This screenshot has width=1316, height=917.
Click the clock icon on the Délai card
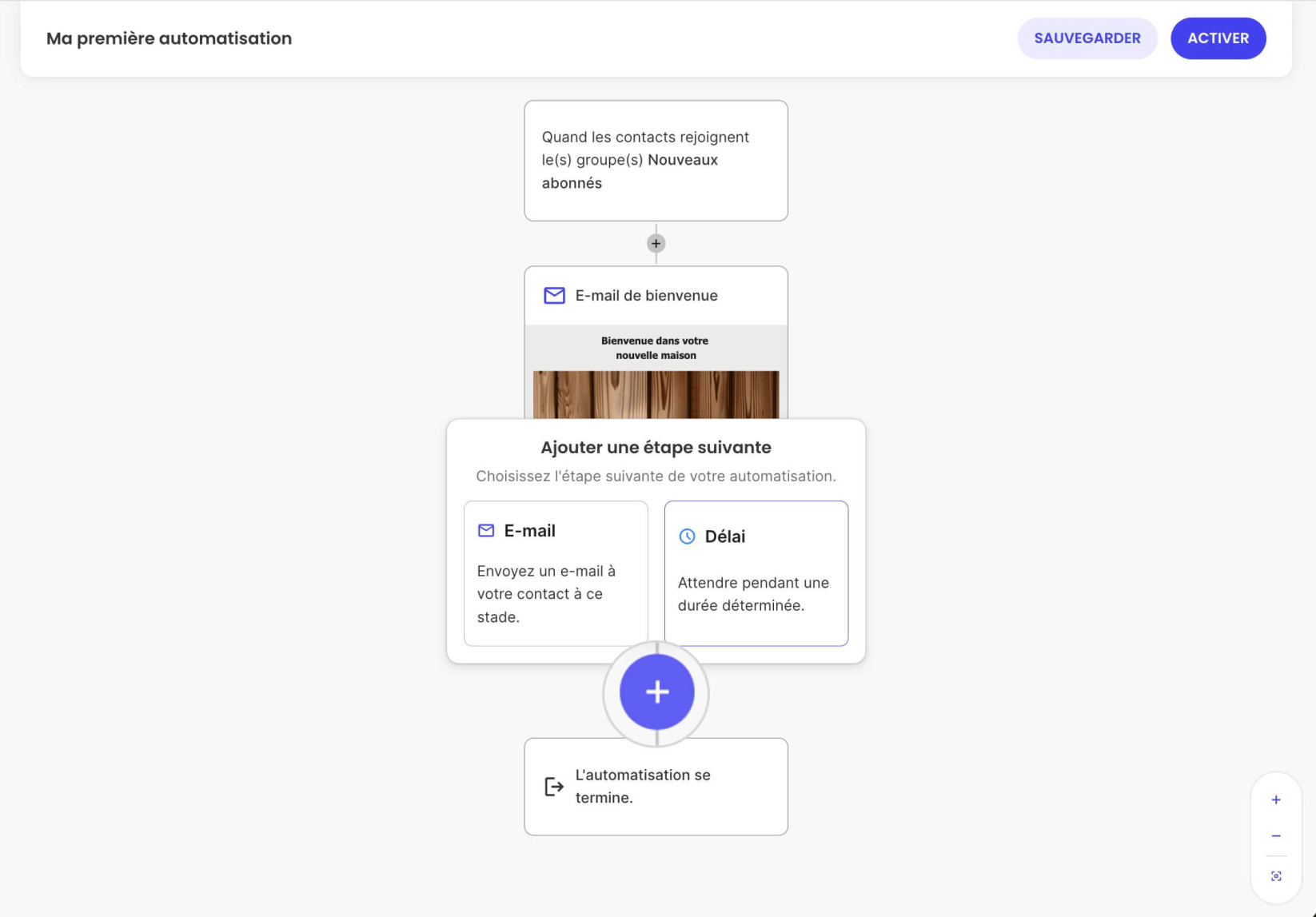click(x=687, y=536)
